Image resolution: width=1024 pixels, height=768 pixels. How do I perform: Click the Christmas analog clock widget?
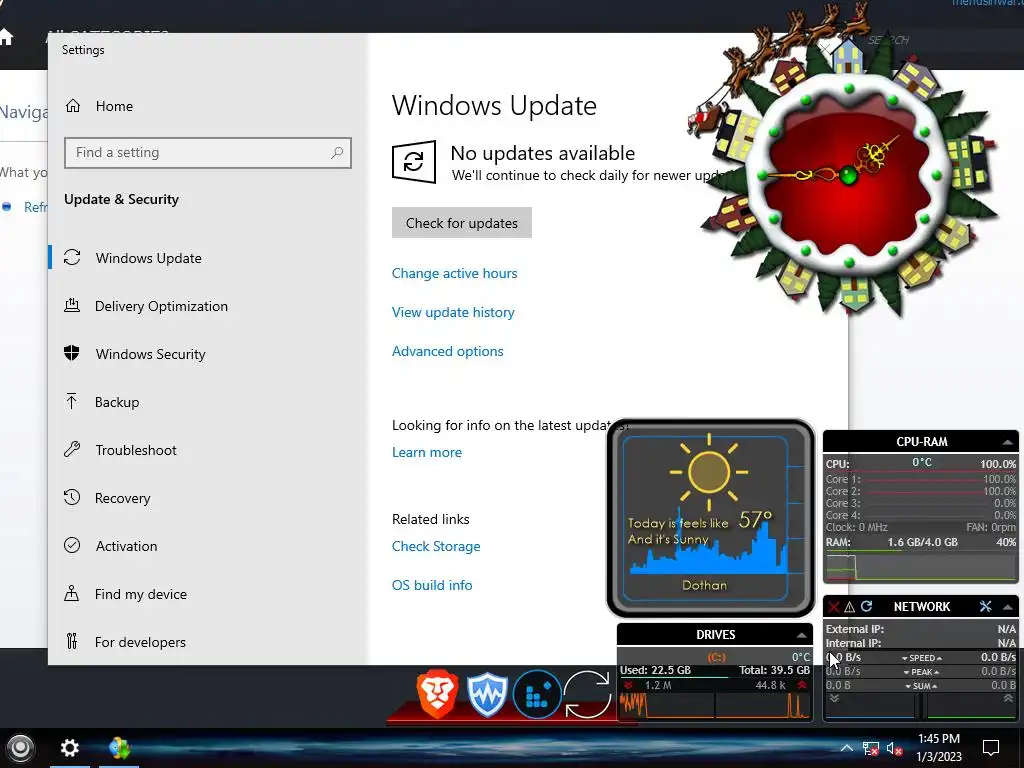(848, 174)
